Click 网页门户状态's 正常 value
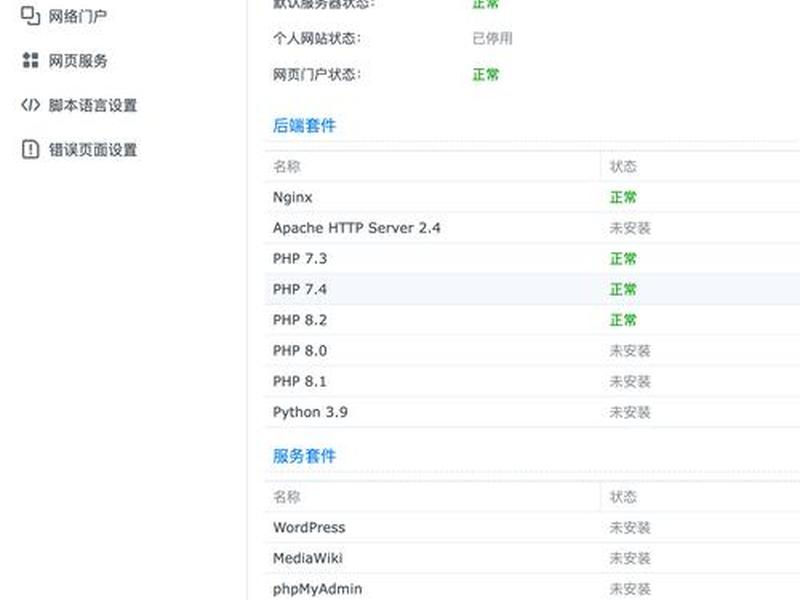Screen dimensions: 800x600 pyautogui.click(x=486, y=74)
